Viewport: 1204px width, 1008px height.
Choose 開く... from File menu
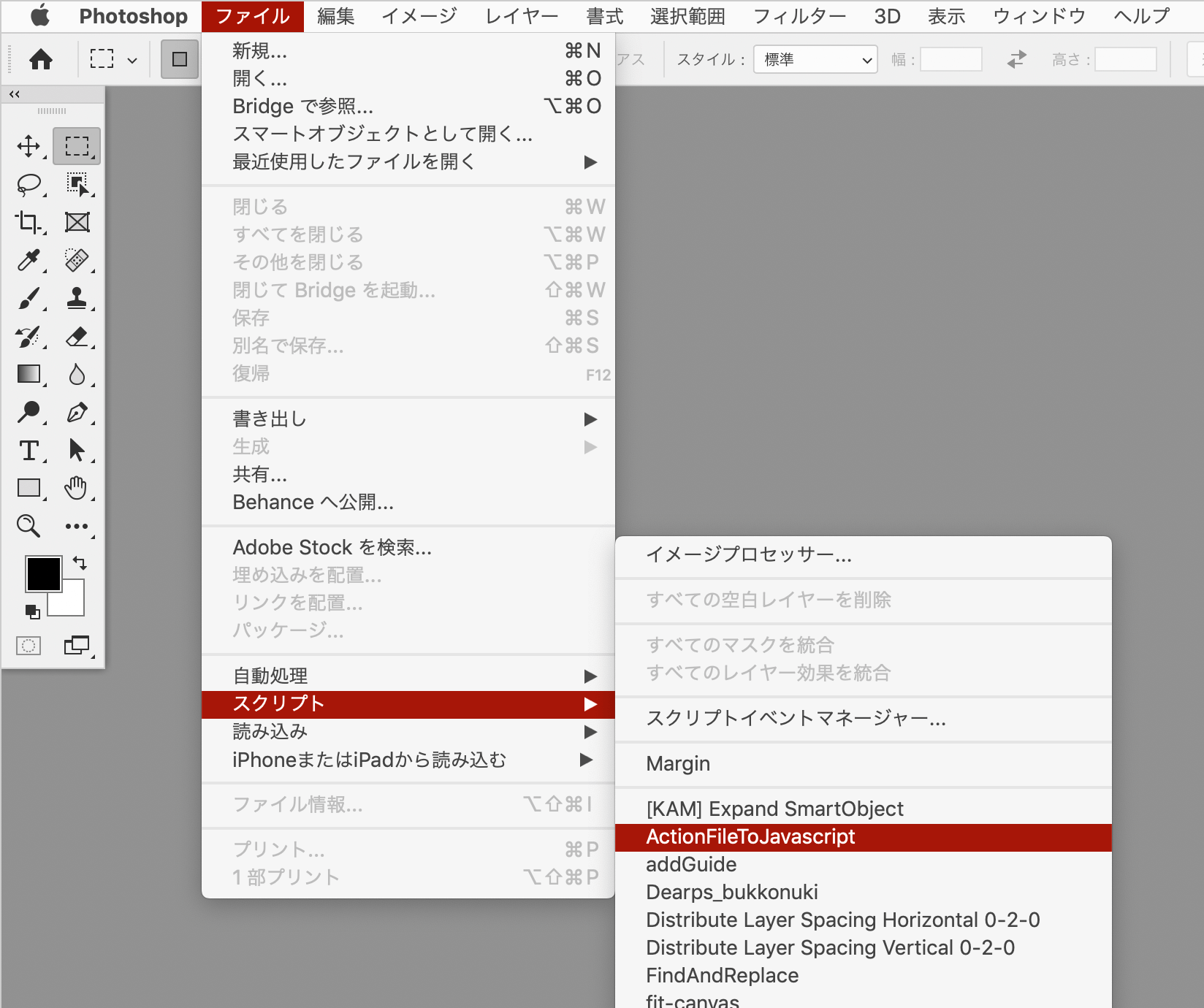[408, 78]
